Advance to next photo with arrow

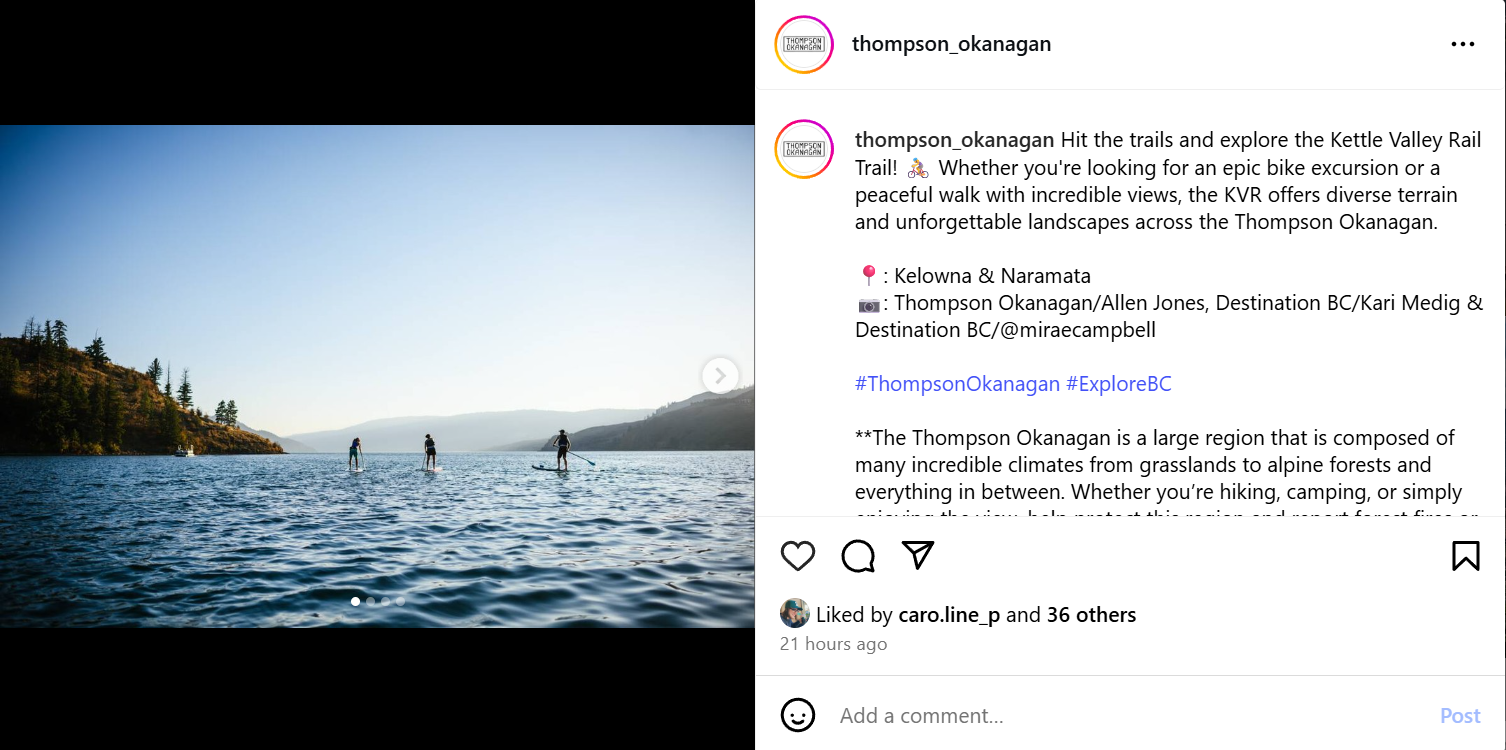(x=720, y=376)
